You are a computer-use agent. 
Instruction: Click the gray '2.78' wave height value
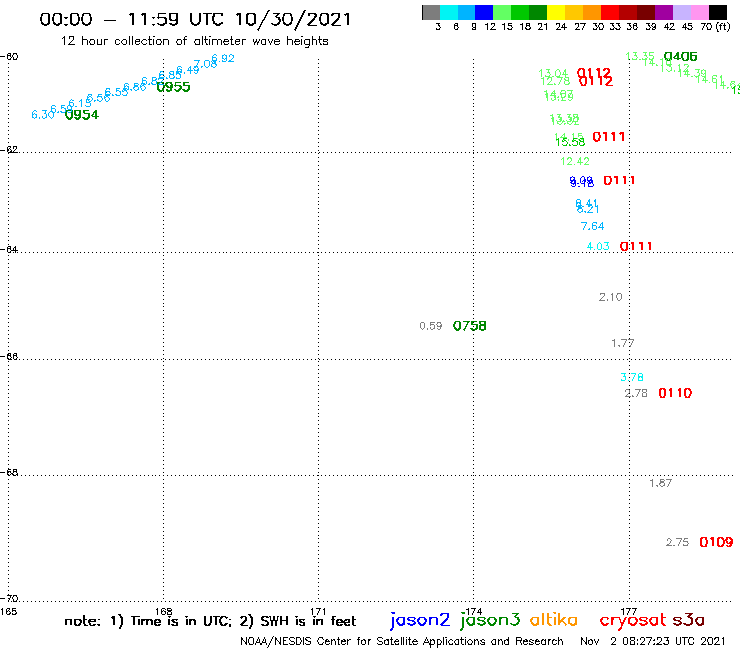coord(636,393)
